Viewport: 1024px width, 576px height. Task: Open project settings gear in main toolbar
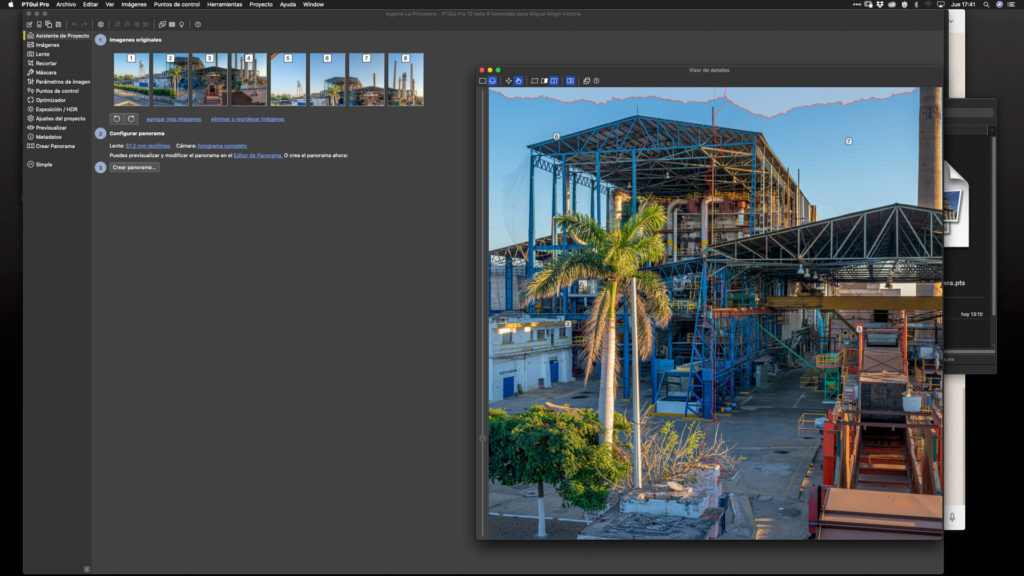tap(100, 24)
